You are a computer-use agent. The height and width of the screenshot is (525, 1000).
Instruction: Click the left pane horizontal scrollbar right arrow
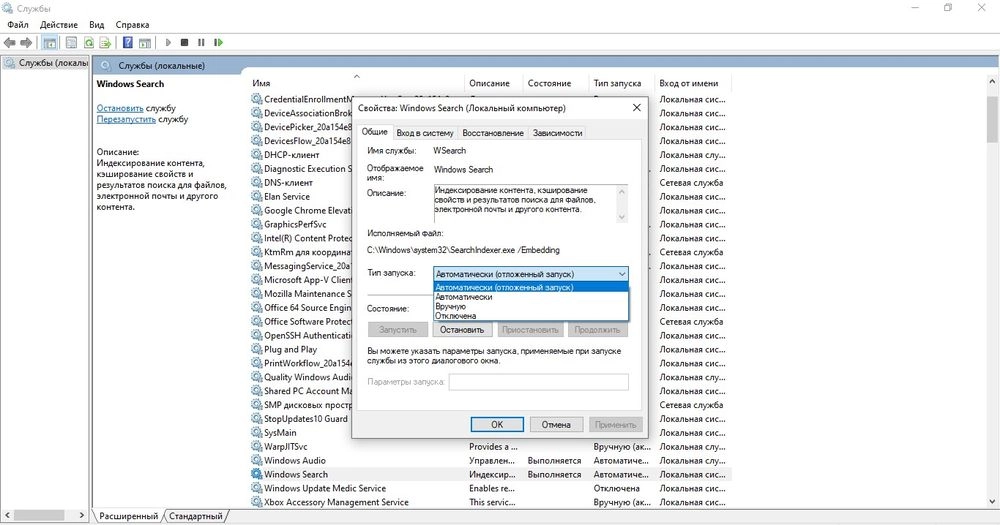[82, 515]
